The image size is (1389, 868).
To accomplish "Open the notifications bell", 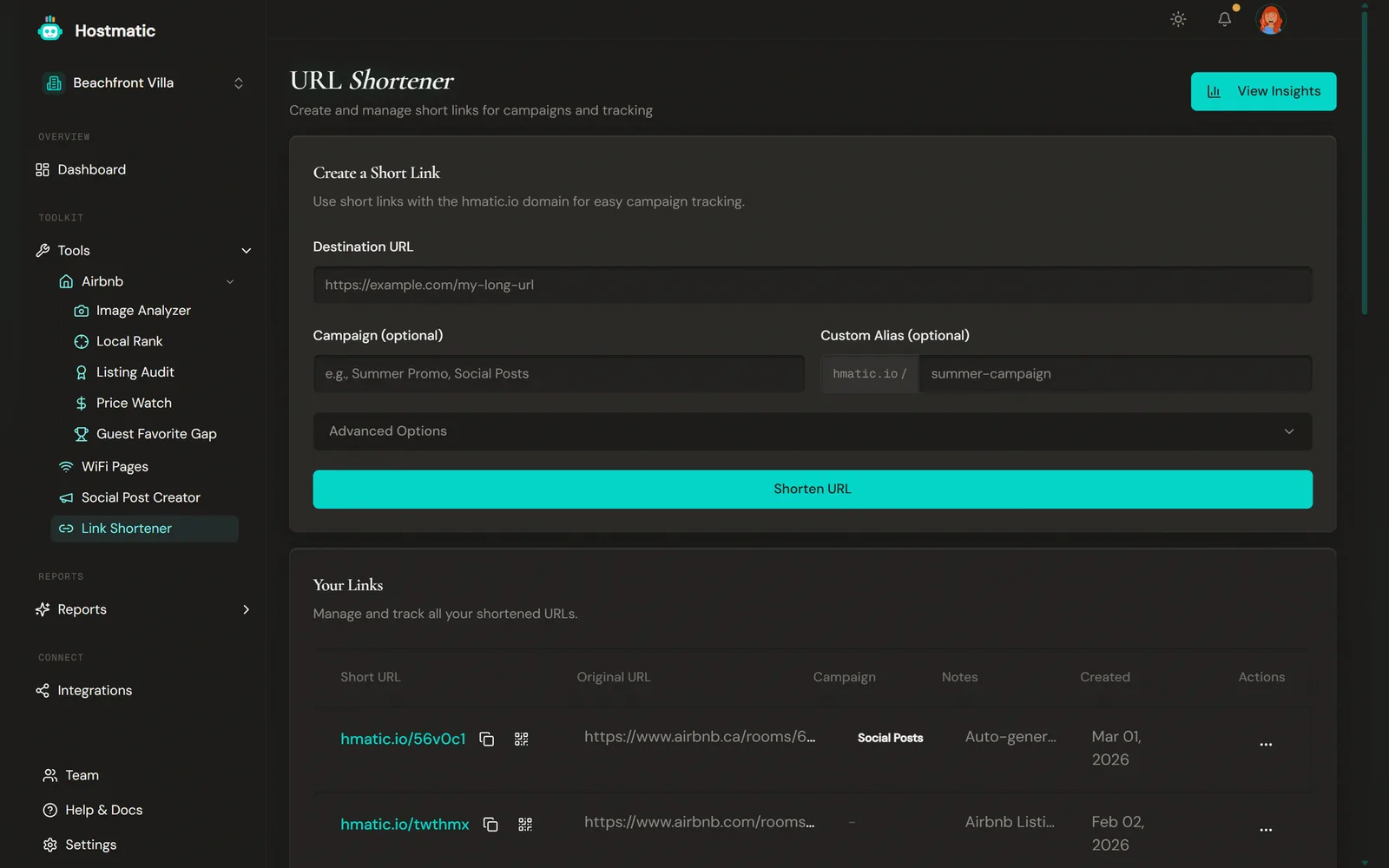I will (x=1224, y=19).
